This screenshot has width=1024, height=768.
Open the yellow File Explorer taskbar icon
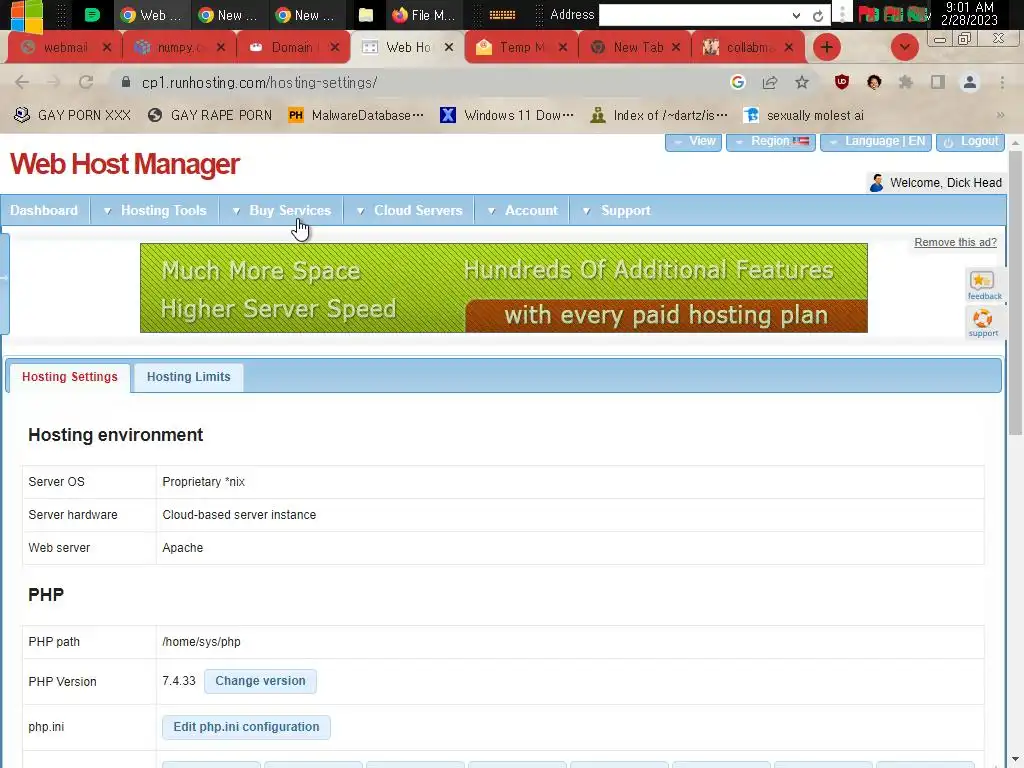click(x=366, y=15)
